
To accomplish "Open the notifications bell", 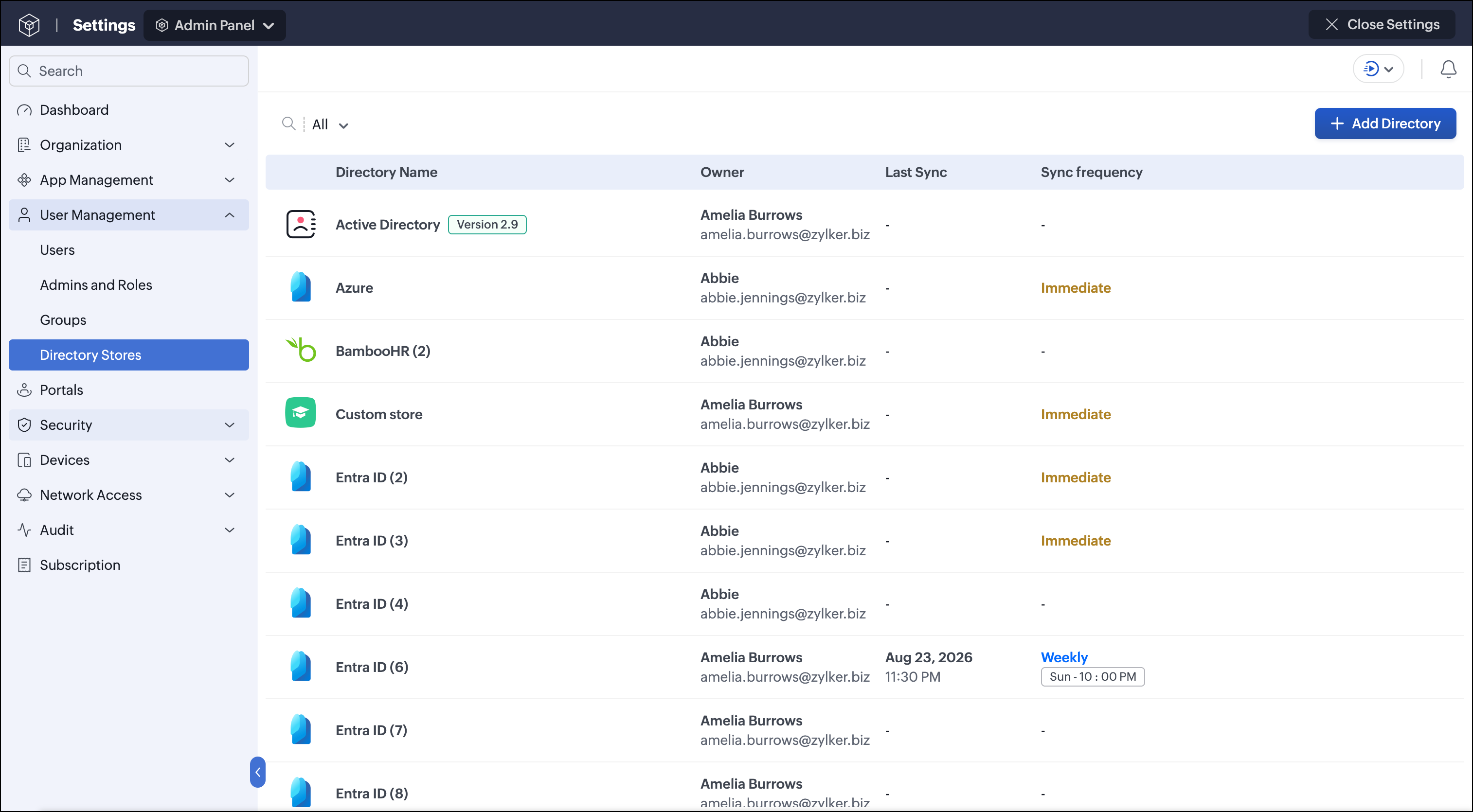I will 1448,69.
